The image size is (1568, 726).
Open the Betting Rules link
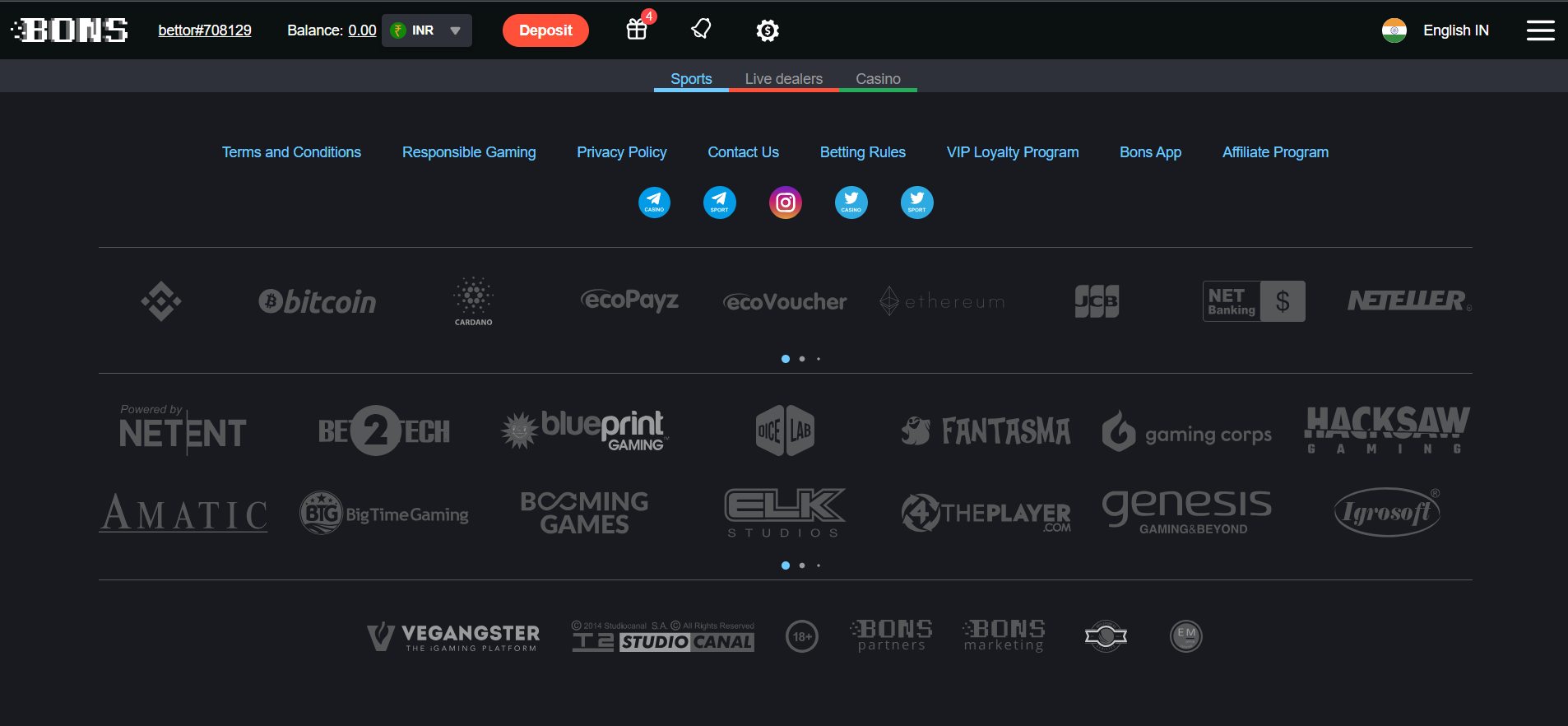(x=862, y=152)
